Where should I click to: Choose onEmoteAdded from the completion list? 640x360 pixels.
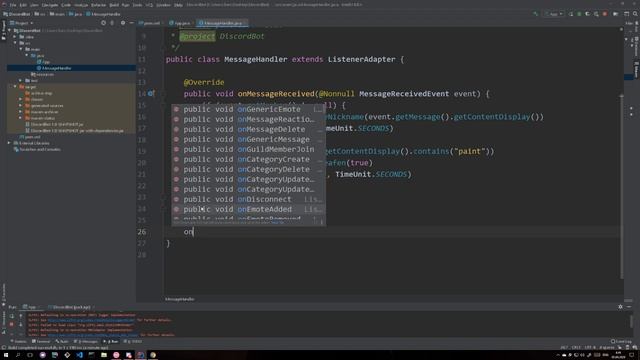(x=248, y=209)
